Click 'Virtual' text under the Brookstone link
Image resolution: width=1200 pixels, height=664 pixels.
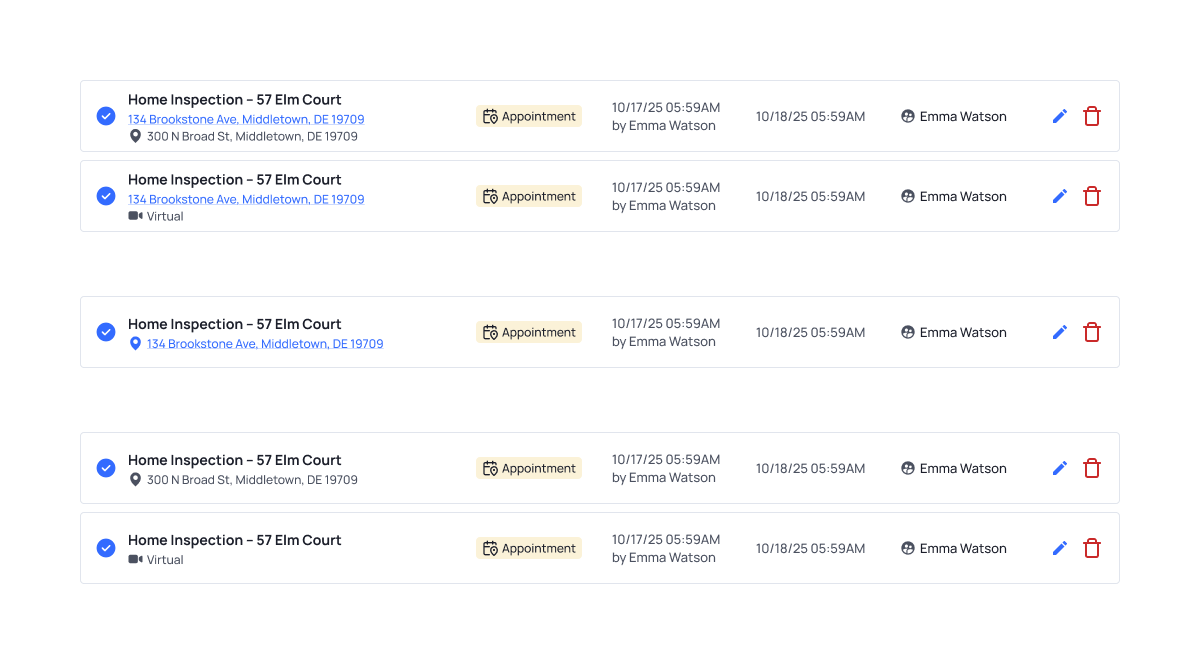tap(165, 216)
